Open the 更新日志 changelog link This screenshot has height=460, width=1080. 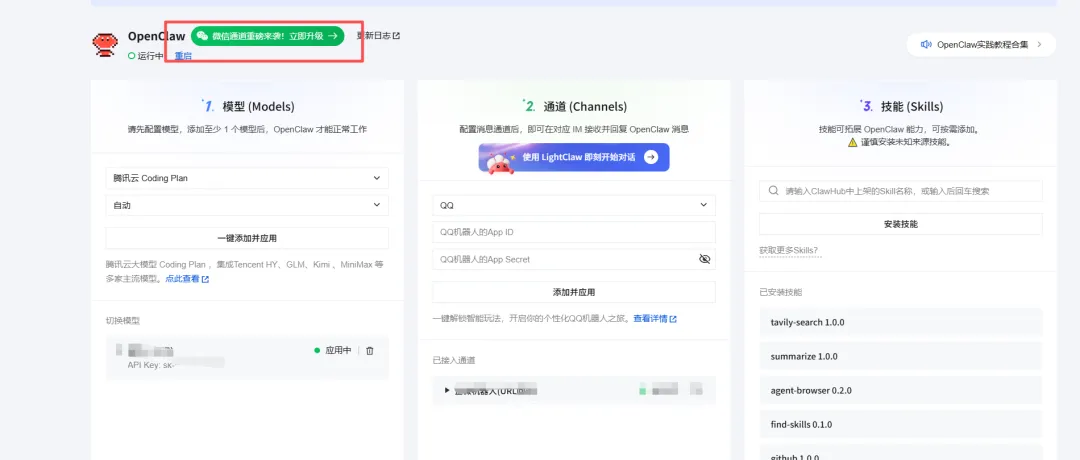pyautogui.click(x=378, y=36)
